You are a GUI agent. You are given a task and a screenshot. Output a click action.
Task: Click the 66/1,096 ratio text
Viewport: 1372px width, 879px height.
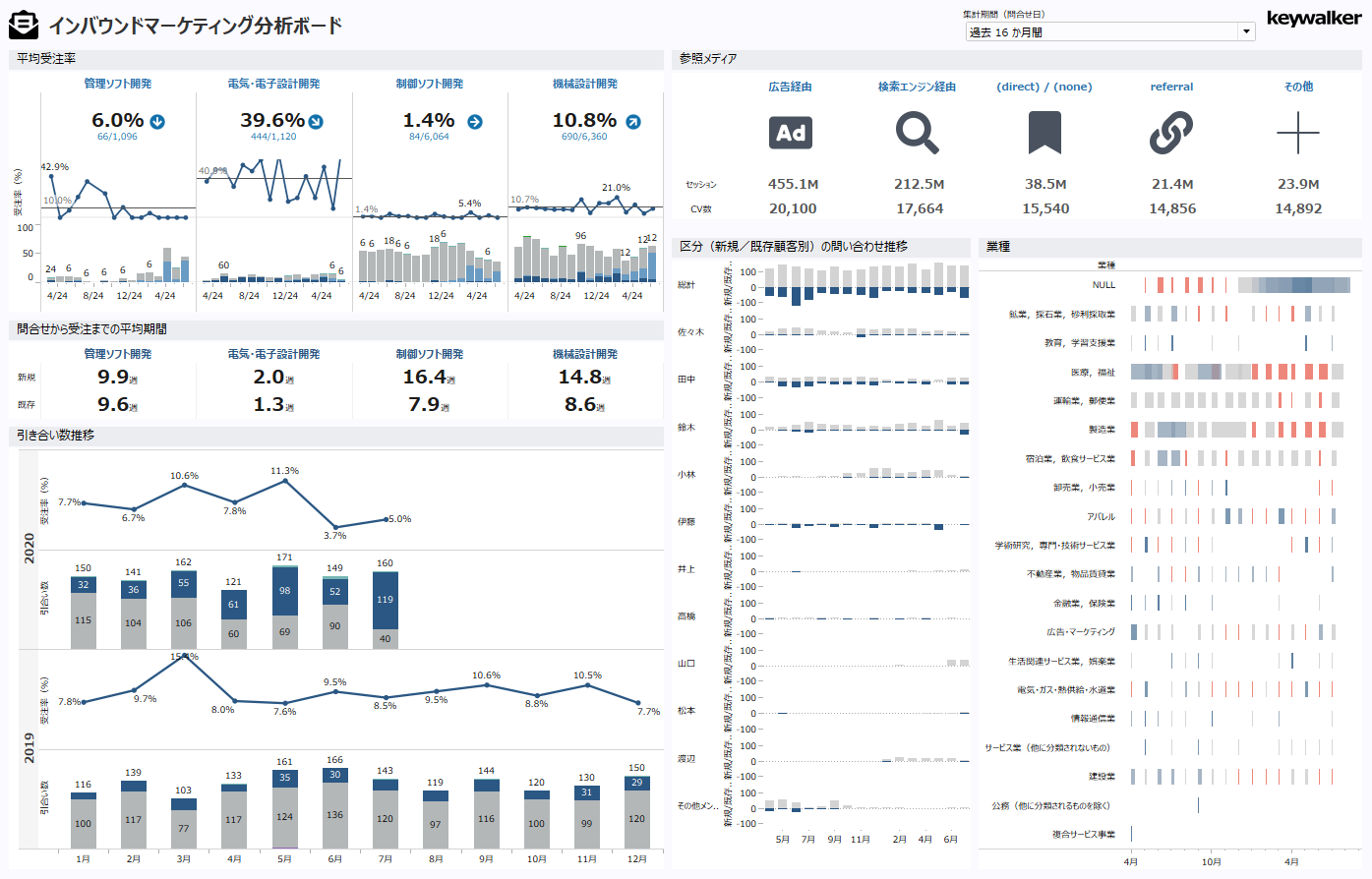117,137
